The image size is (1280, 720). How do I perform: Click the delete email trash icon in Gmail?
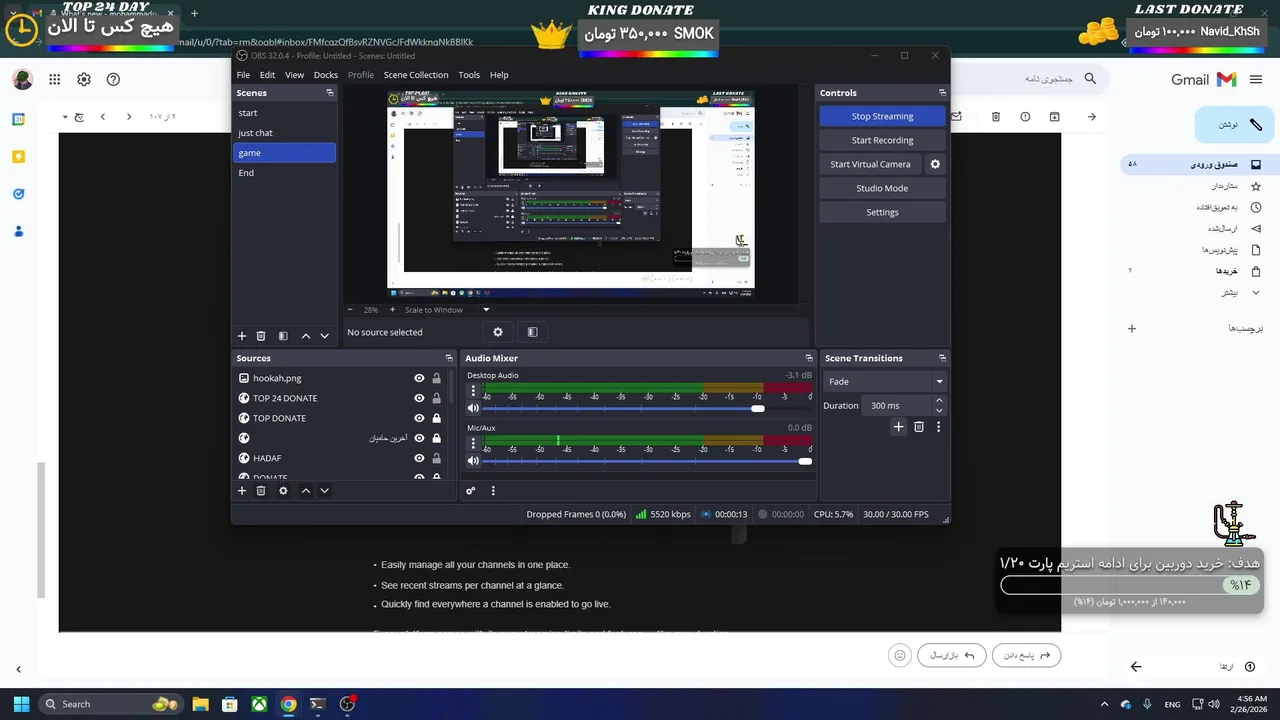(996, 117)
